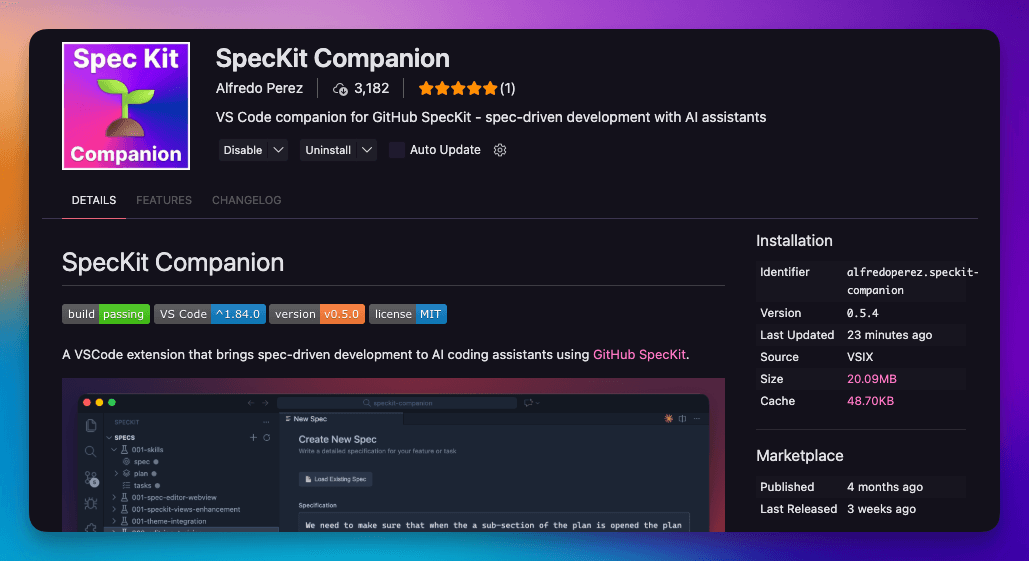Click the license MIT badge
1029x561 pixels.
[x=408, y=314]
